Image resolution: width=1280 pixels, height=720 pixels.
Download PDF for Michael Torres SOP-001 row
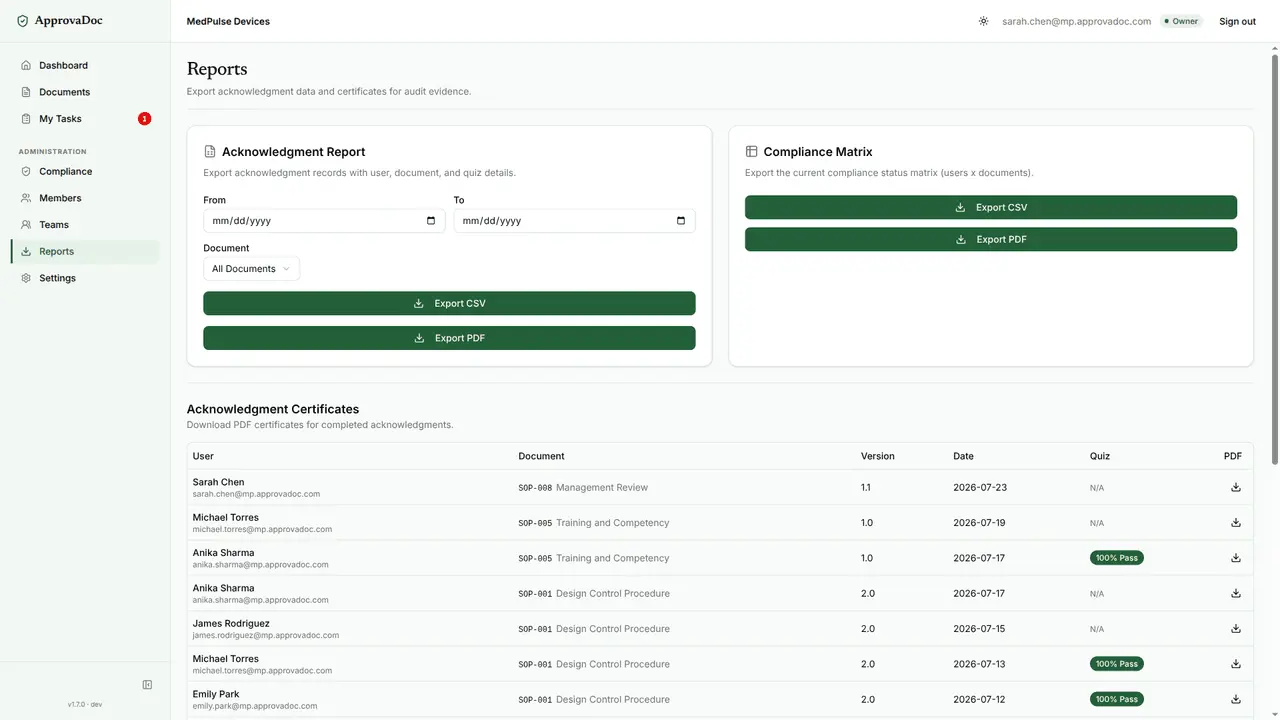[x=1236, y=664]
